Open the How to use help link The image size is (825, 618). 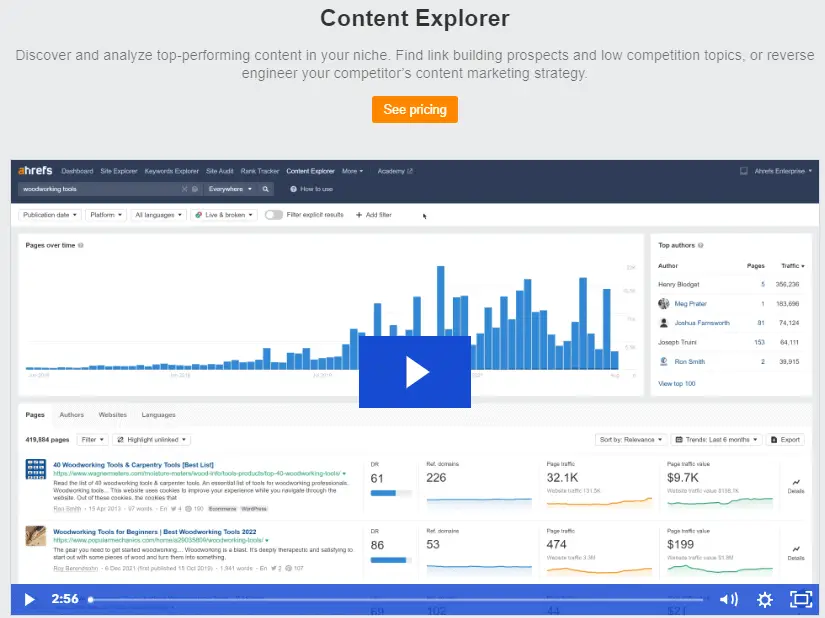311,189
